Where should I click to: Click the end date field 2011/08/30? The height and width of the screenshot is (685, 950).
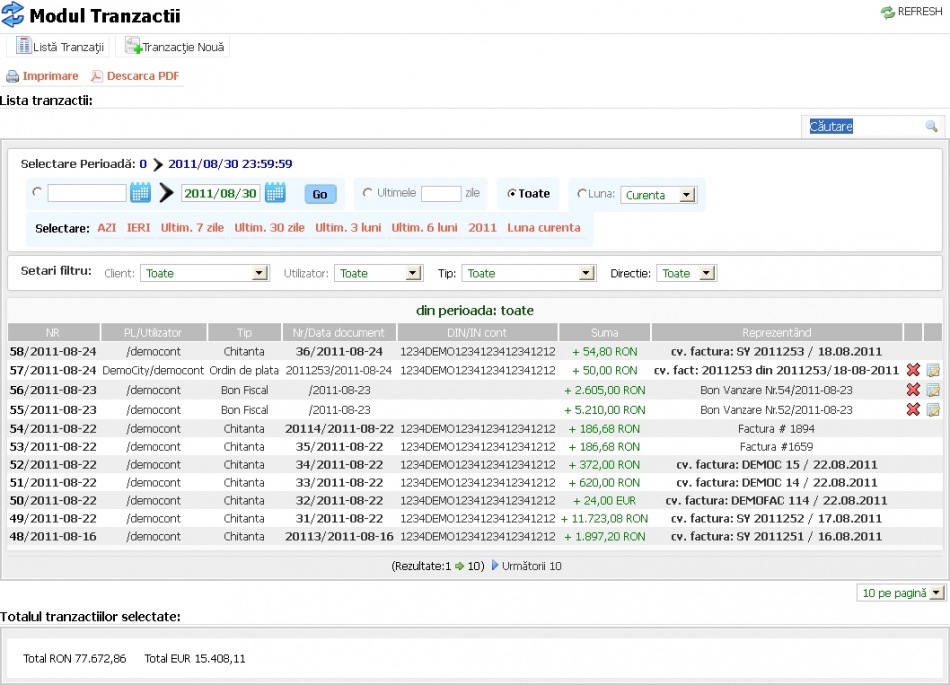(221, 193)
